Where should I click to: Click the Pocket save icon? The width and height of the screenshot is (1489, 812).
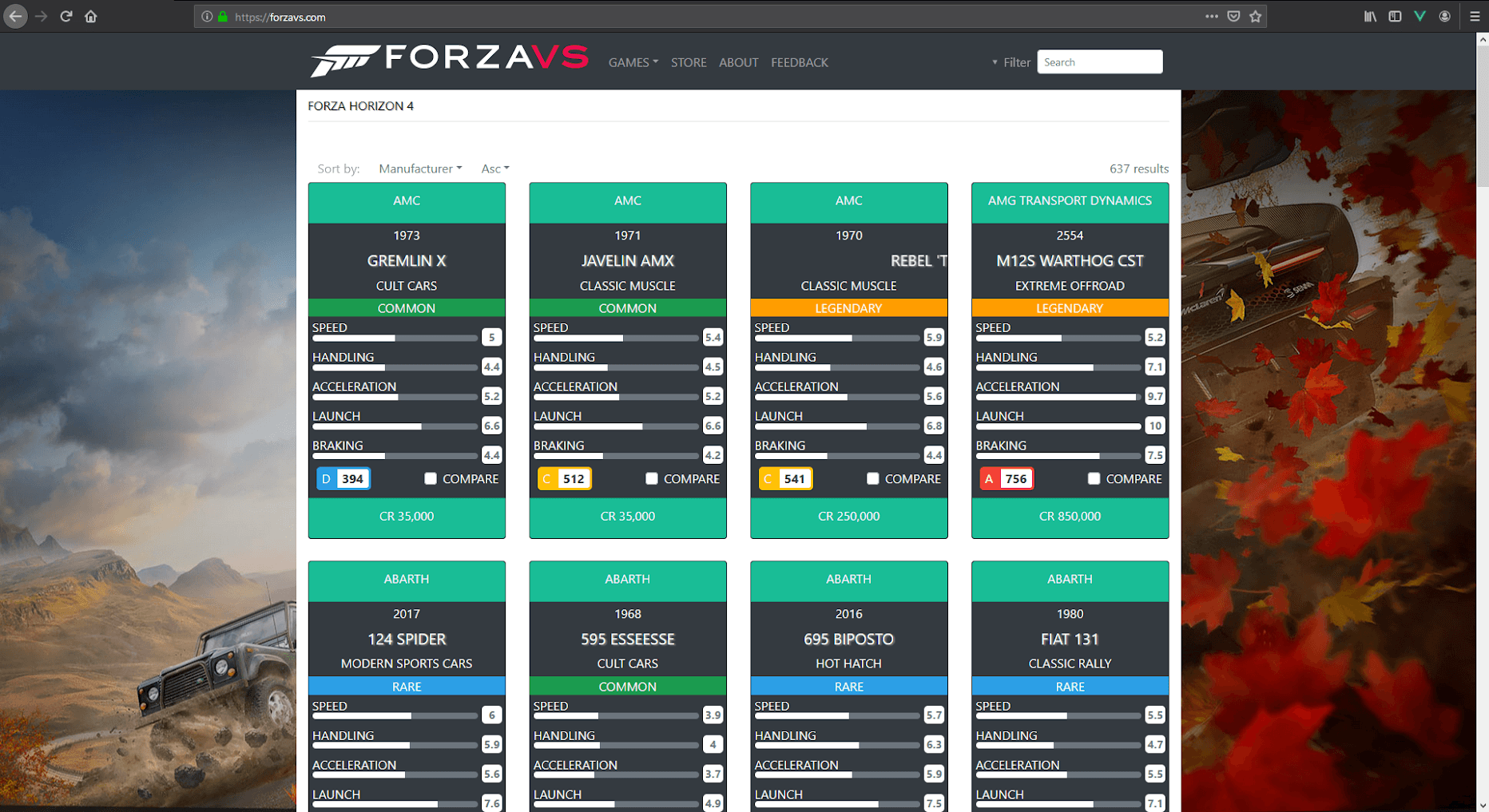(x=1233, y=16)
